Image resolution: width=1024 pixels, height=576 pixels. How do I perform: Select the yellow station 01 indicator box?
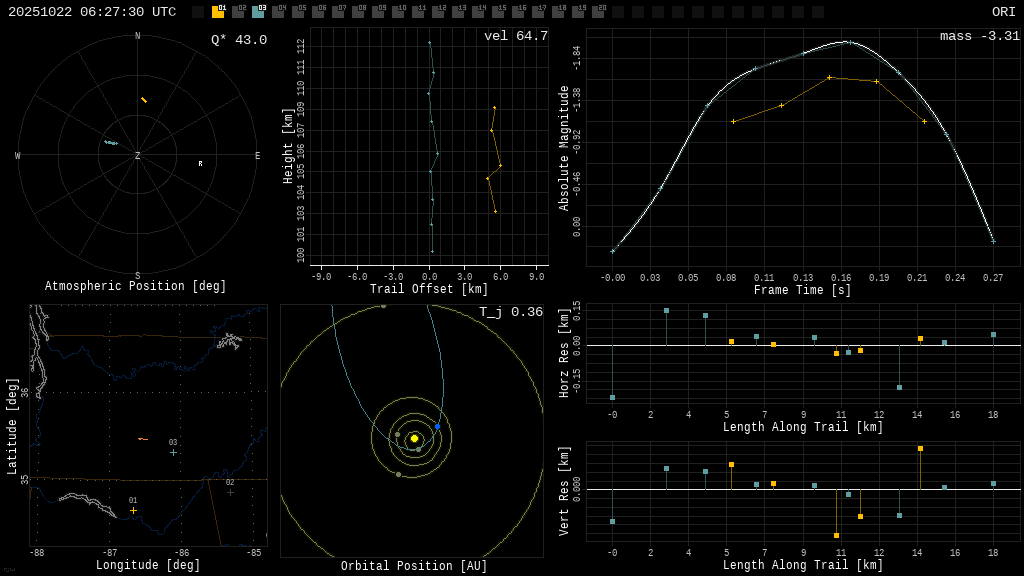point(218,12)
